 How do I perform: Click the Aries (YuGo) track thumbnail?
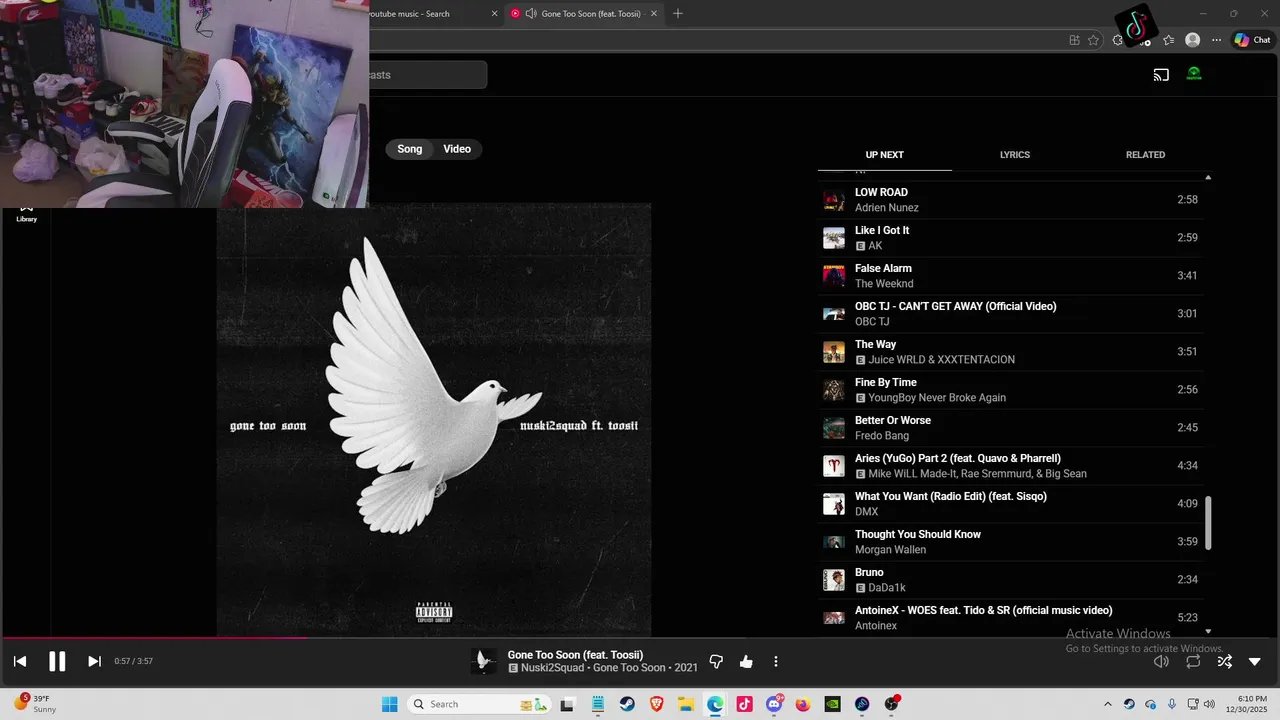(834, 466)
